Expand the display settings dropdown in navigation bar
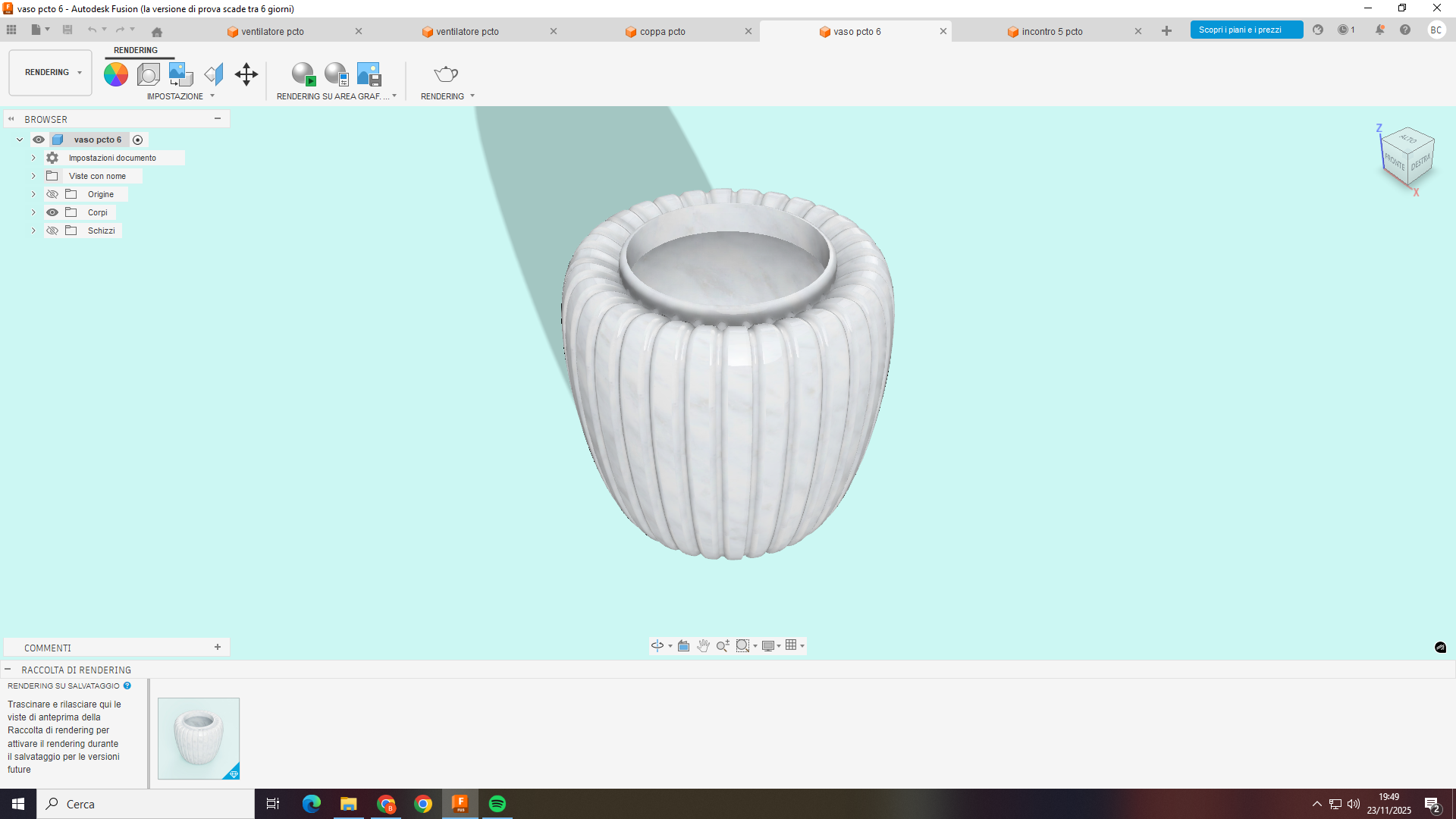The width and height of the screenshot is (1456, 819). pos(778,645)
